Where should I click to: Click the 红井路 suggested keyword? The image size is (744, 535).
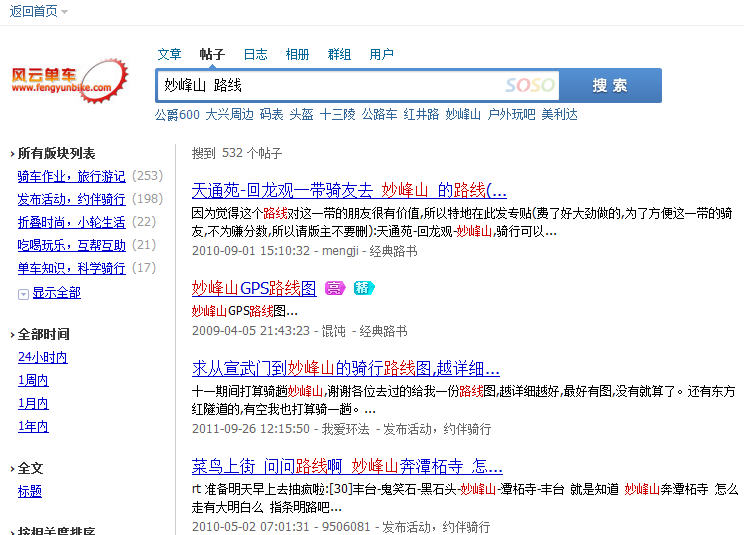pos(421,115)
